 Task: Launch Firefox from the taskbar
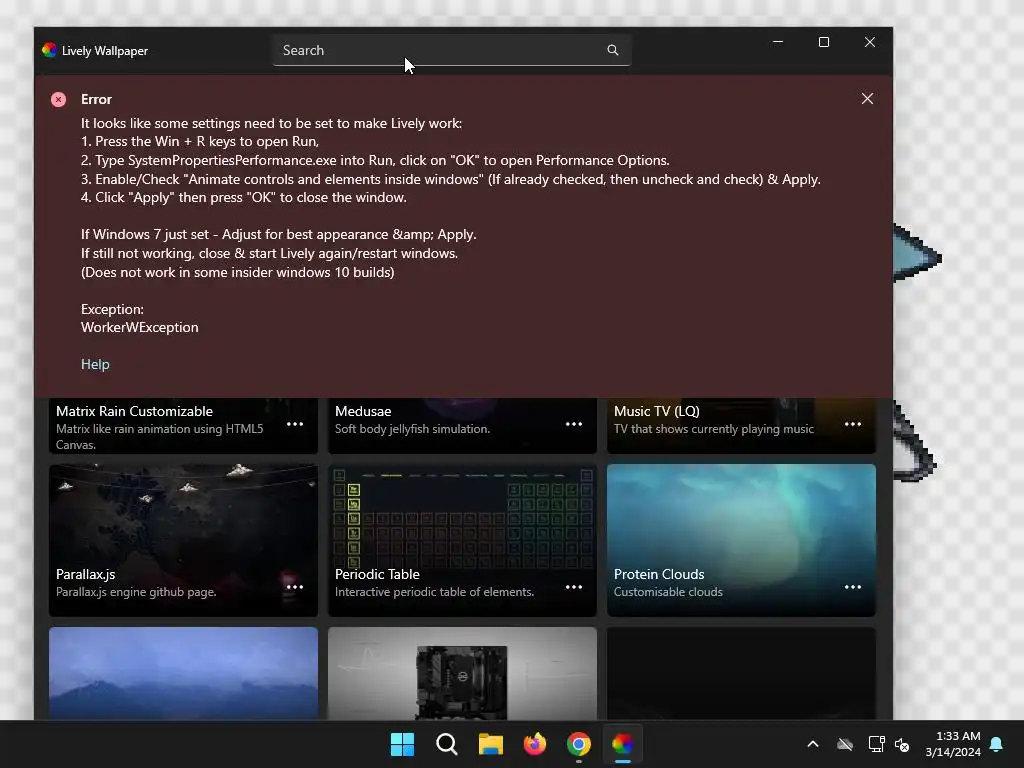535,744
